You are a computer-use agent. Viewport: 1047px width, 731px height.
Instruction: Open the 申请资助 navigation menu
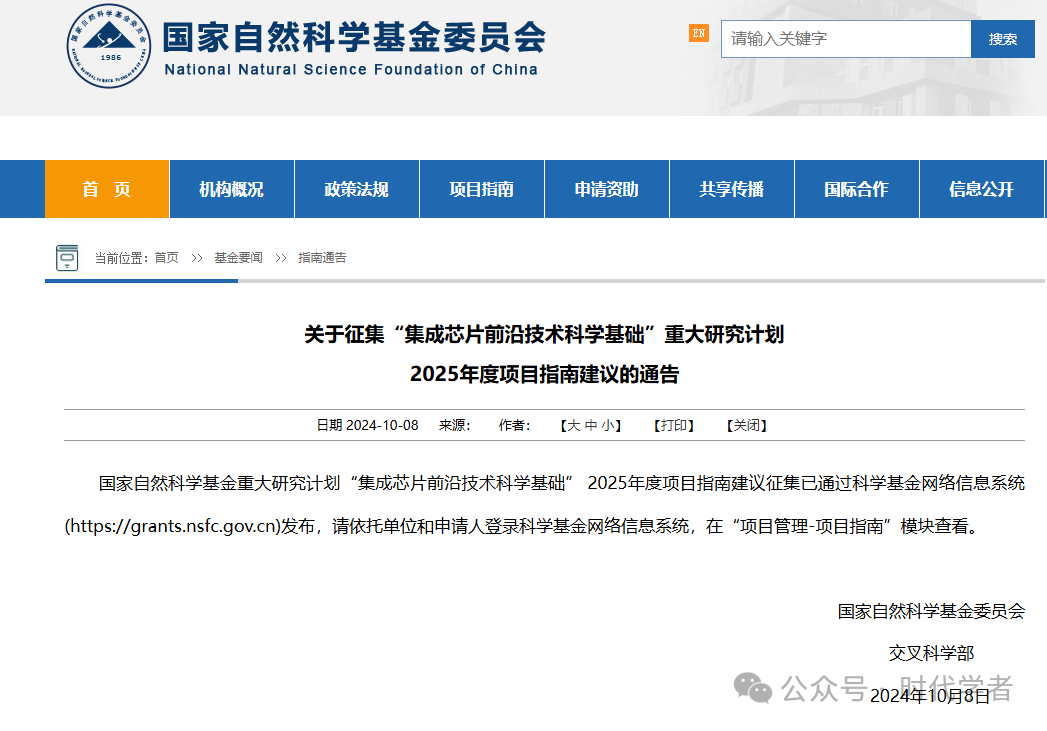click(606, 189)
